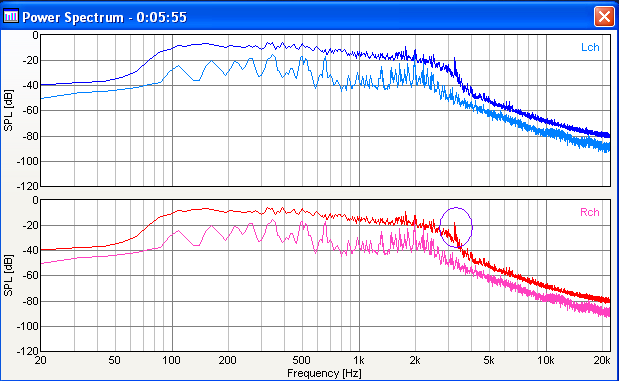Click the "5k" frequency tick label
The height and width of the screenshot is (381, 619).
(489, 360)
